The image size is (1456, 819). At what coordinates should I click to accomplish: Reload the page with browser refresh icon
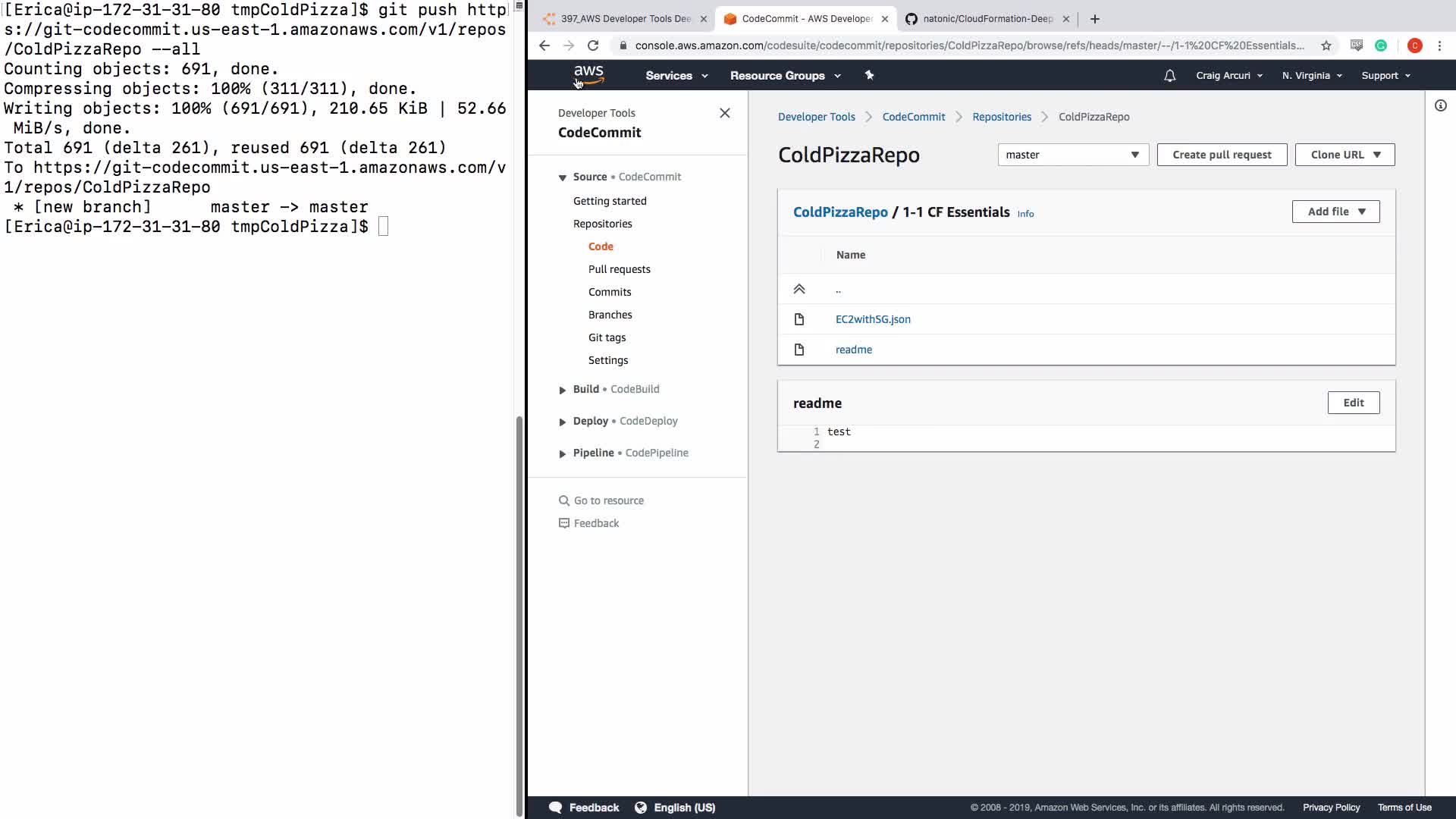(593, 45)
